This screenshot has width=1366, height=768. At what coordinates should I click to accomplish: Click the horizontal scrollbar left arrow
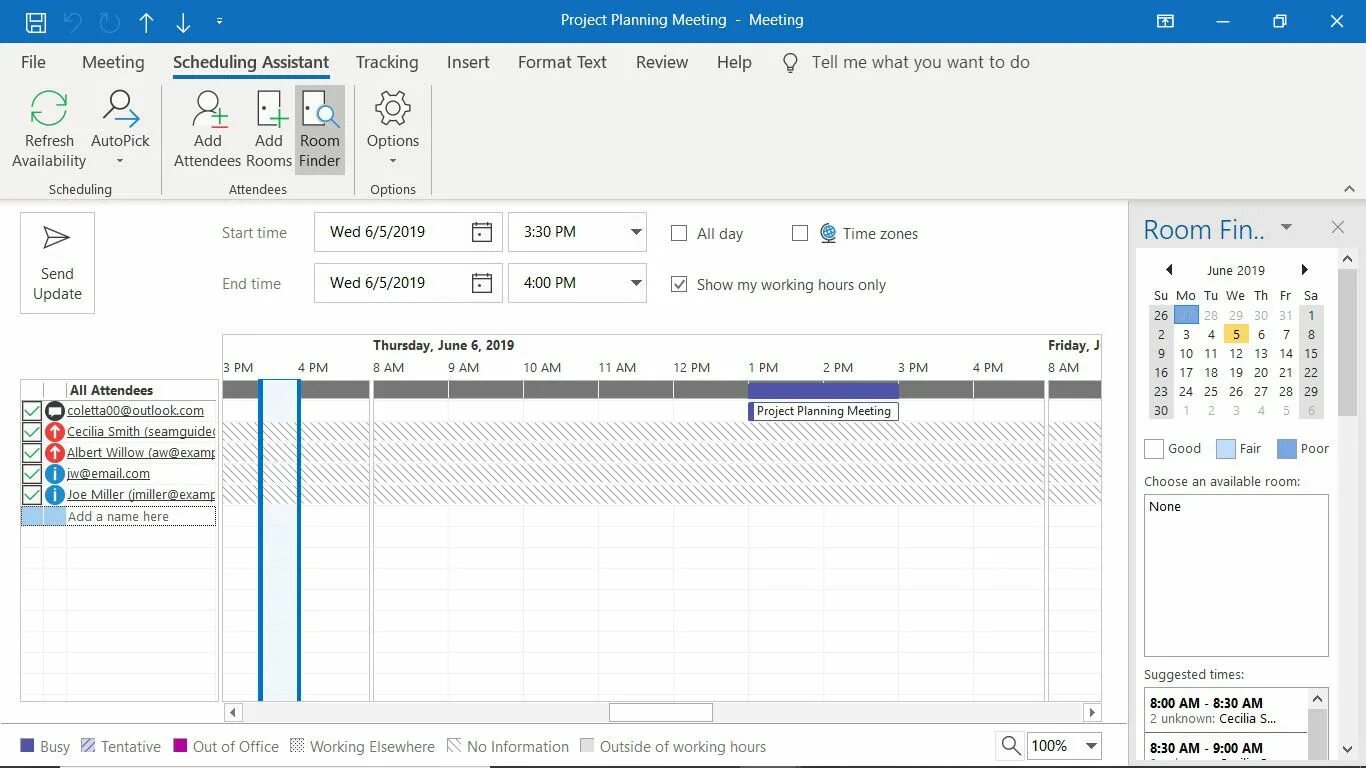[x=232, y=713]
